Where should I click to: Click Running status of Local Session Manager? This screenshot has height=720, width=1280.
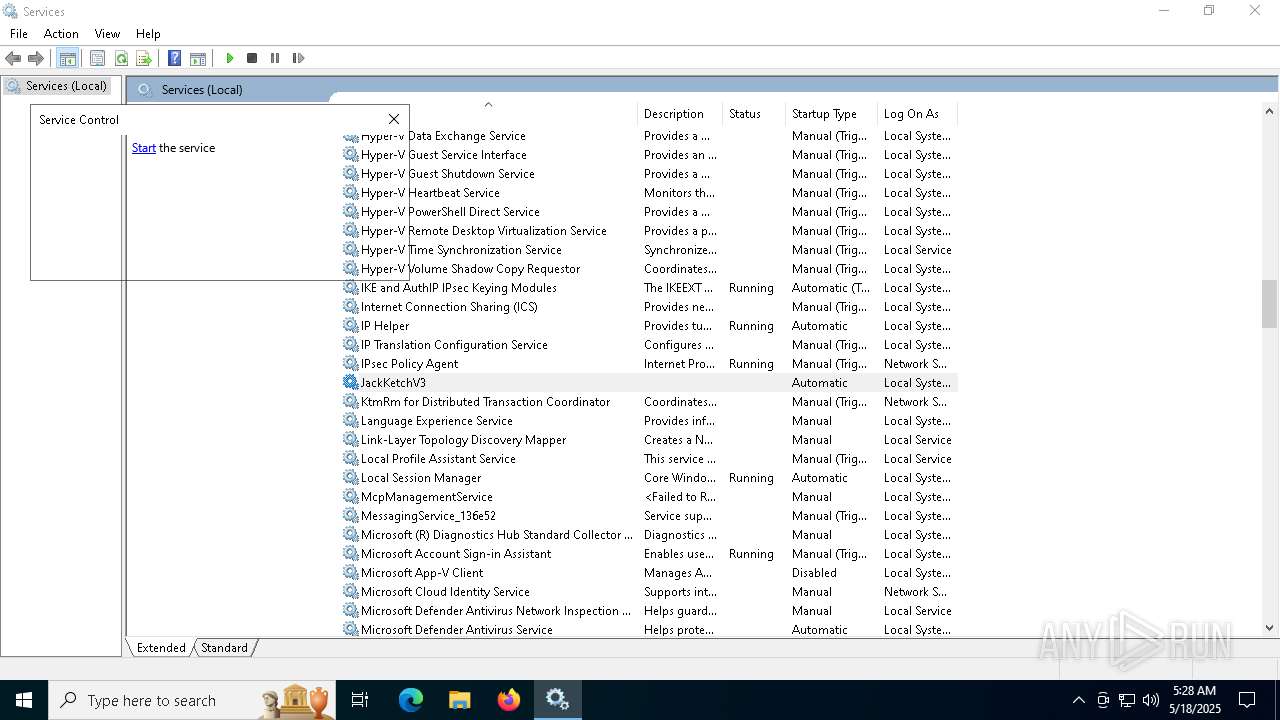(751, 478)
